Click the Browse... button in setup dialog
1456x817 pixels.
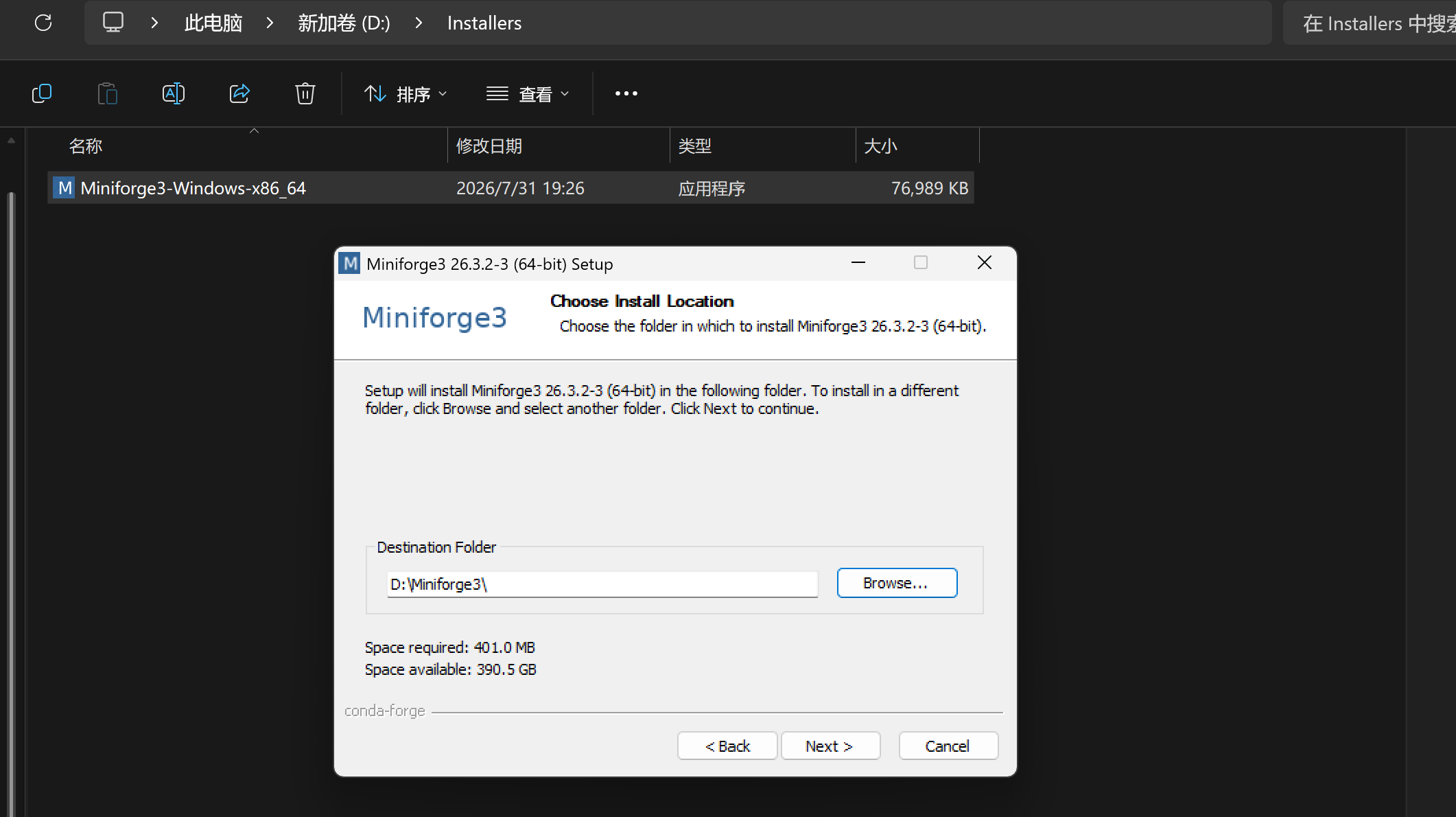[x=897, y=583]
